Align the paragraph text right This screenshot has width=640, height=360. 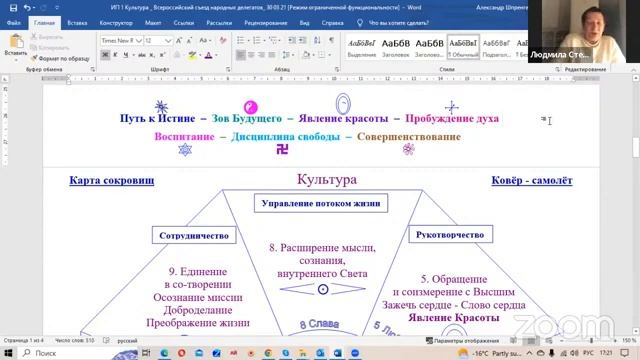point(261,55)
